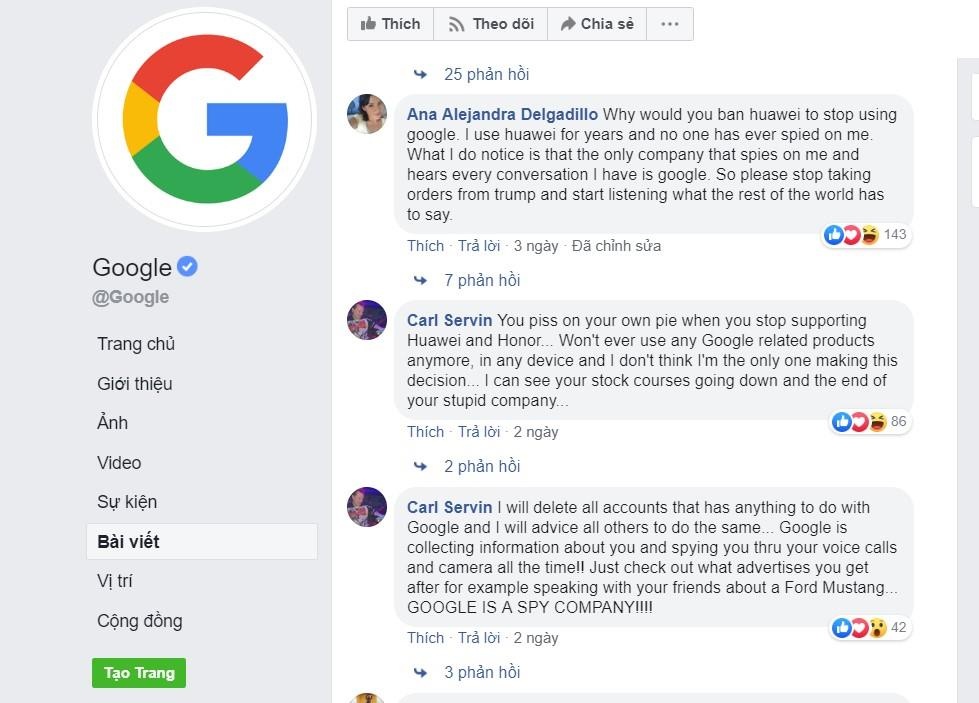Open the three-dots options menu
979x703 pixels.
(668, 23)
